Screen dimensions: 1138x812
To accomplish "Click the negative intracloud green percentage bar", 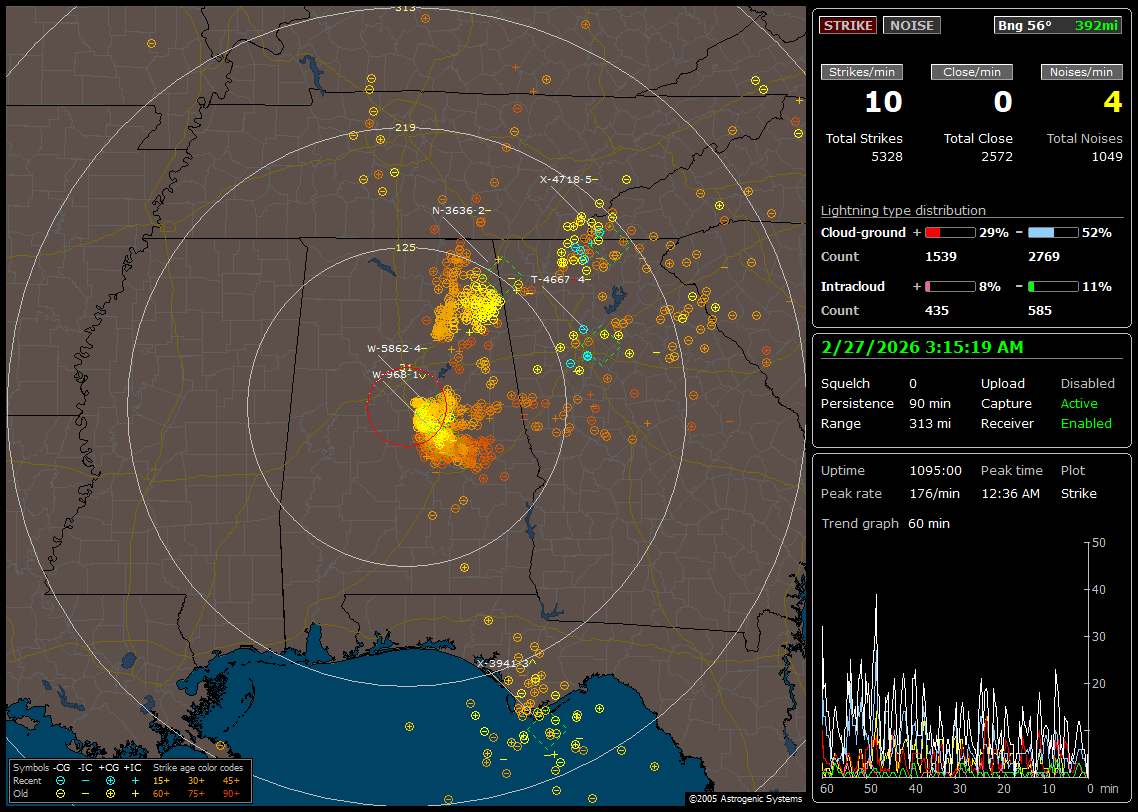I will (x=1052, y=287).
